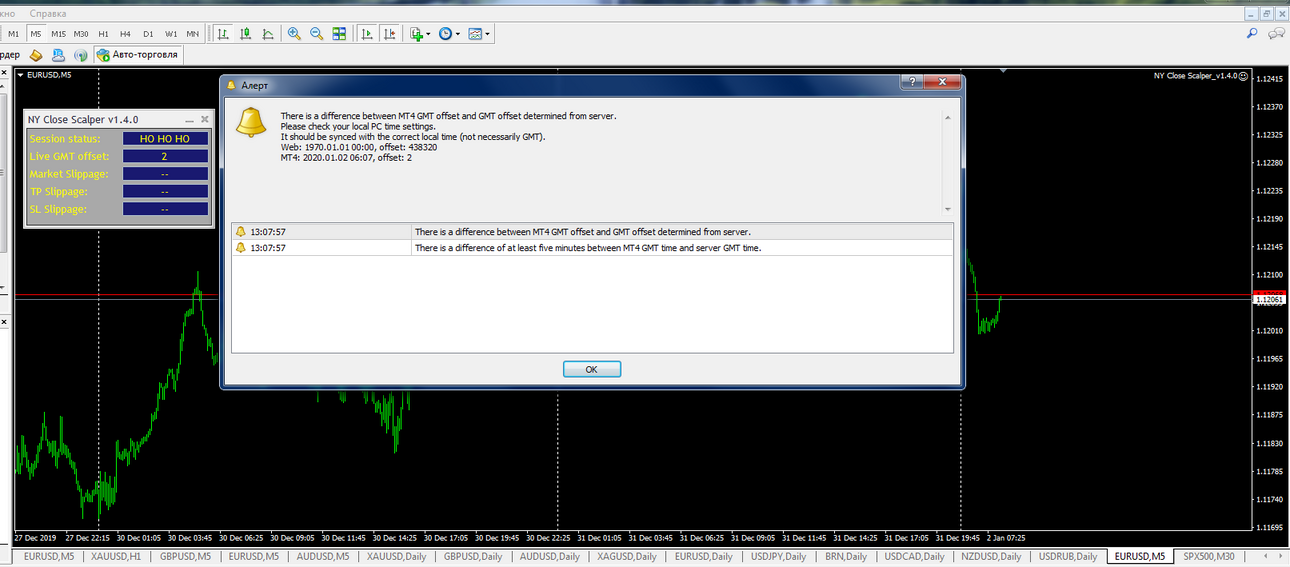The image size is (1290, 567).
Task: Select the H4 timeframe
Action: tap(126, 34)
